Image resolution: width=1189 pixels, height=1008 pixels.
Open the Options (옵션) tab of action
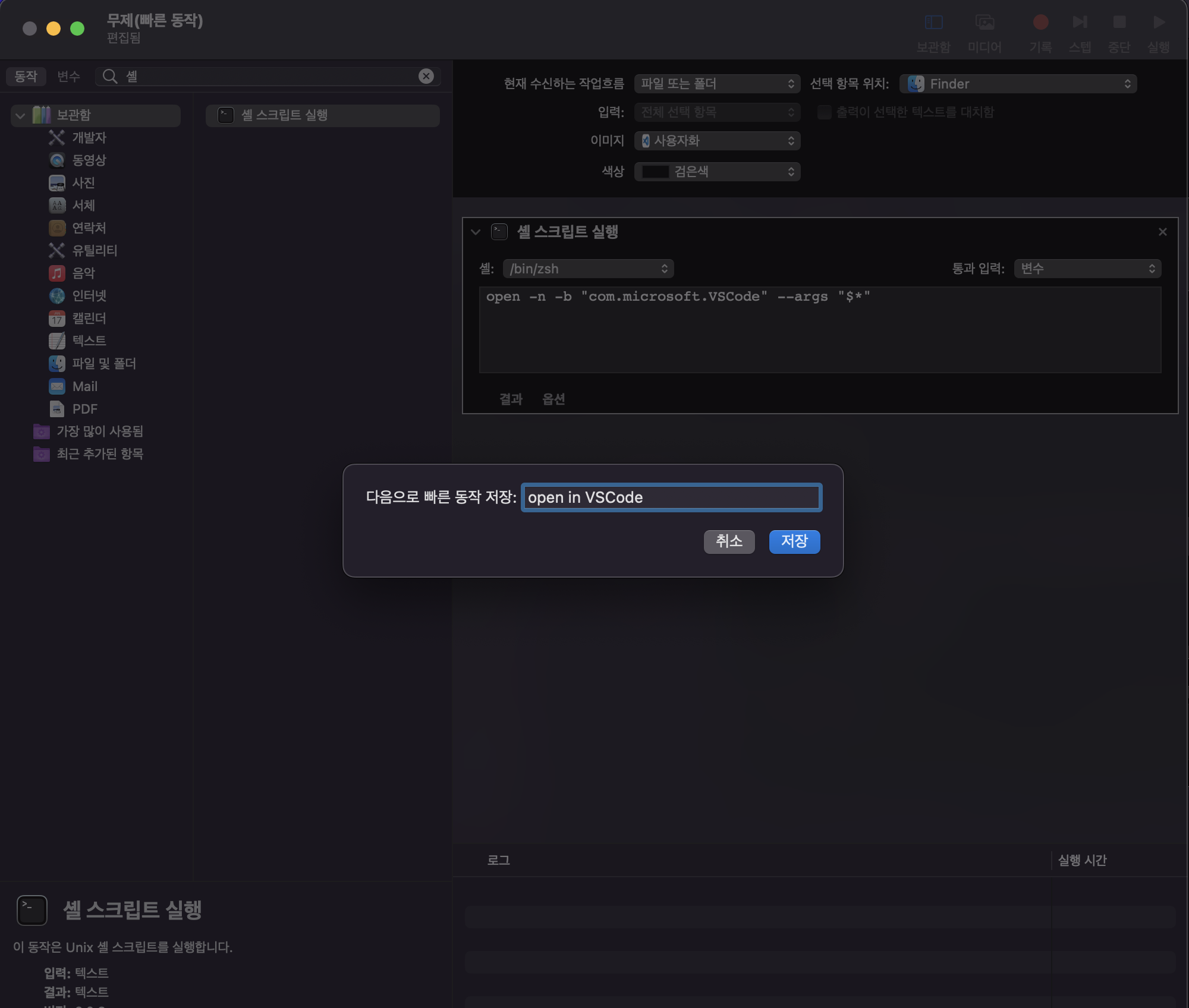pyautogui.click(x=553, y=399)
